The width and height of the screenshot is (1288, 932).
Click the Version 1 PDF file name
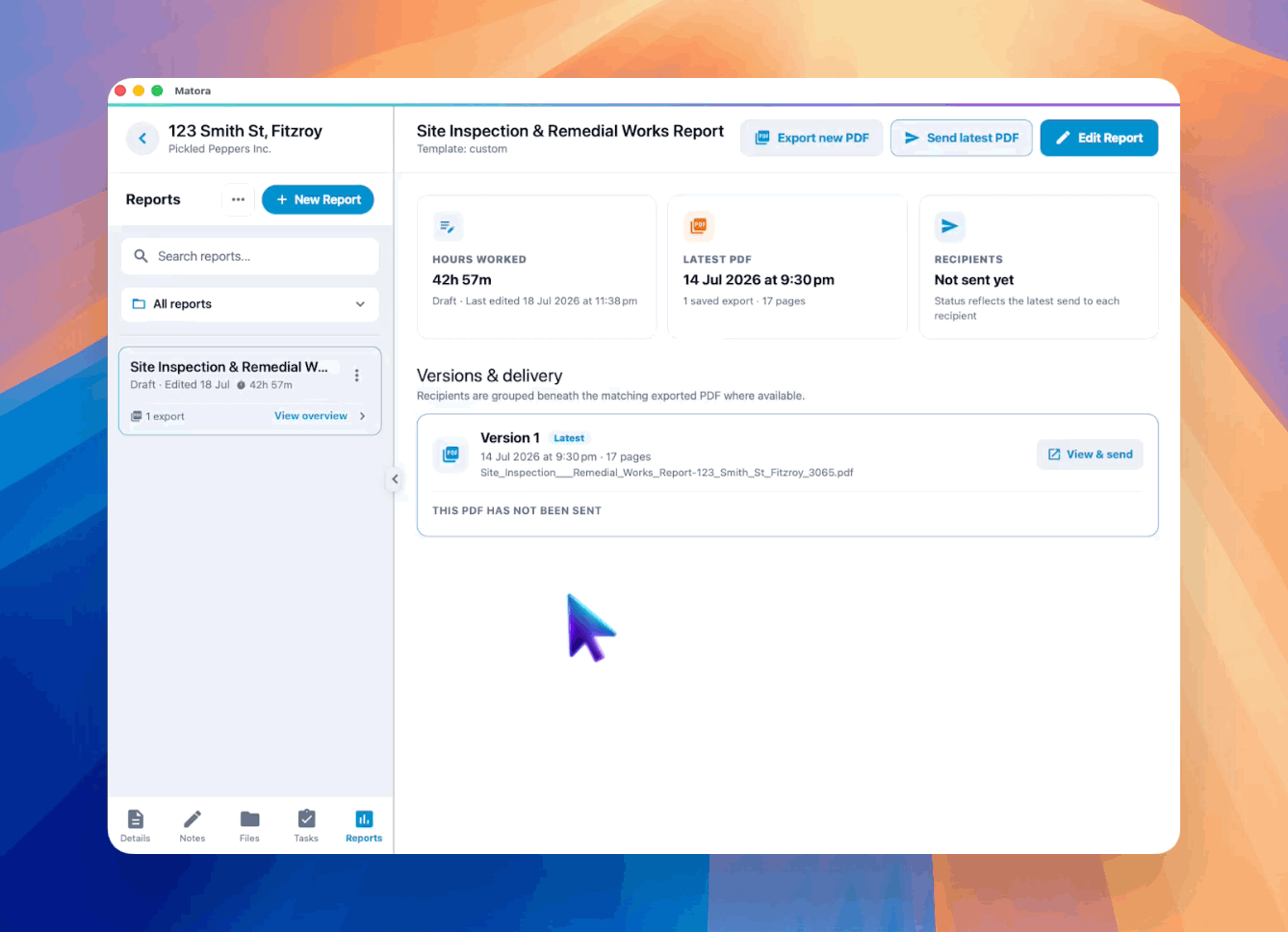coord(667,473)
